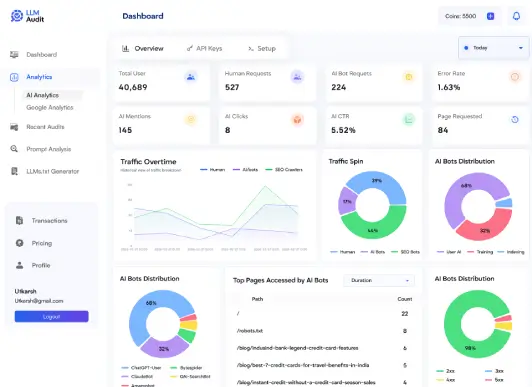
Task: Open notifications via the bell icon
Action: pos(516,16)
